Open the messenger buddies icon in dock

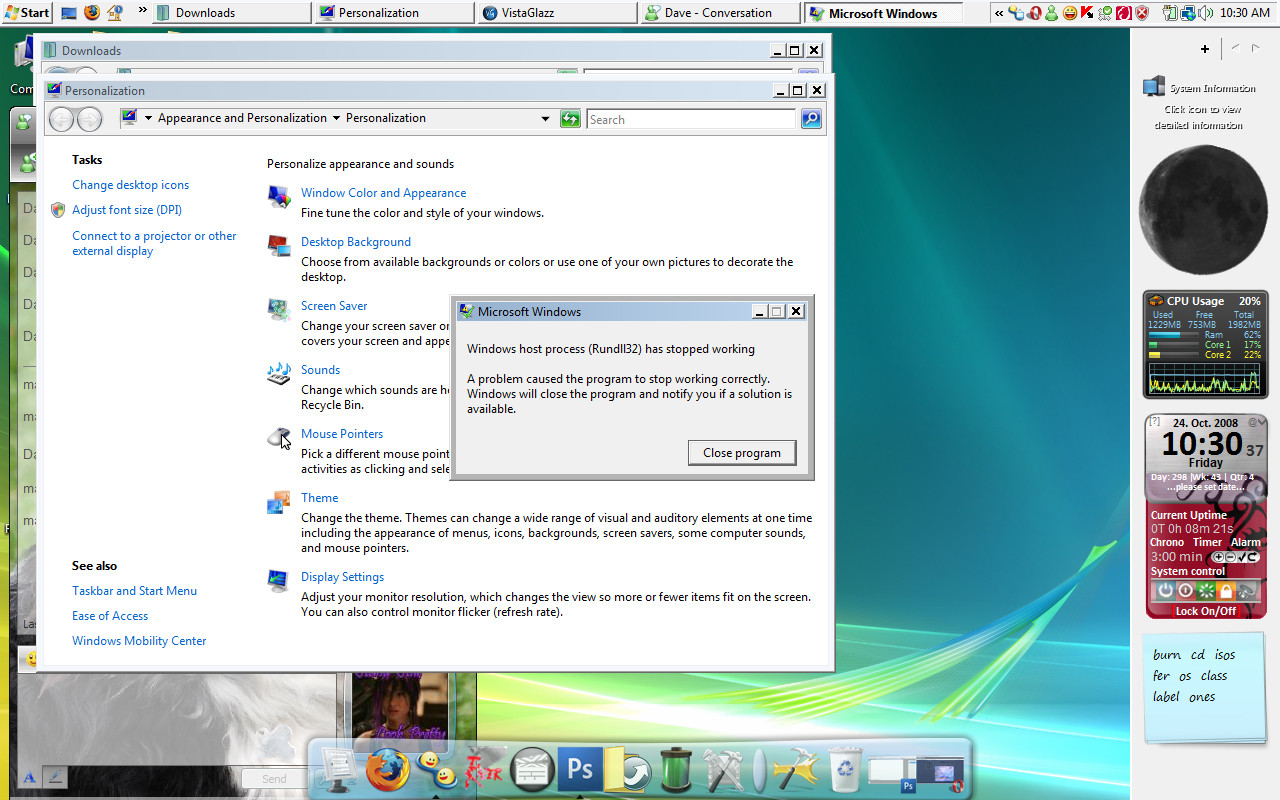point(436,771)
